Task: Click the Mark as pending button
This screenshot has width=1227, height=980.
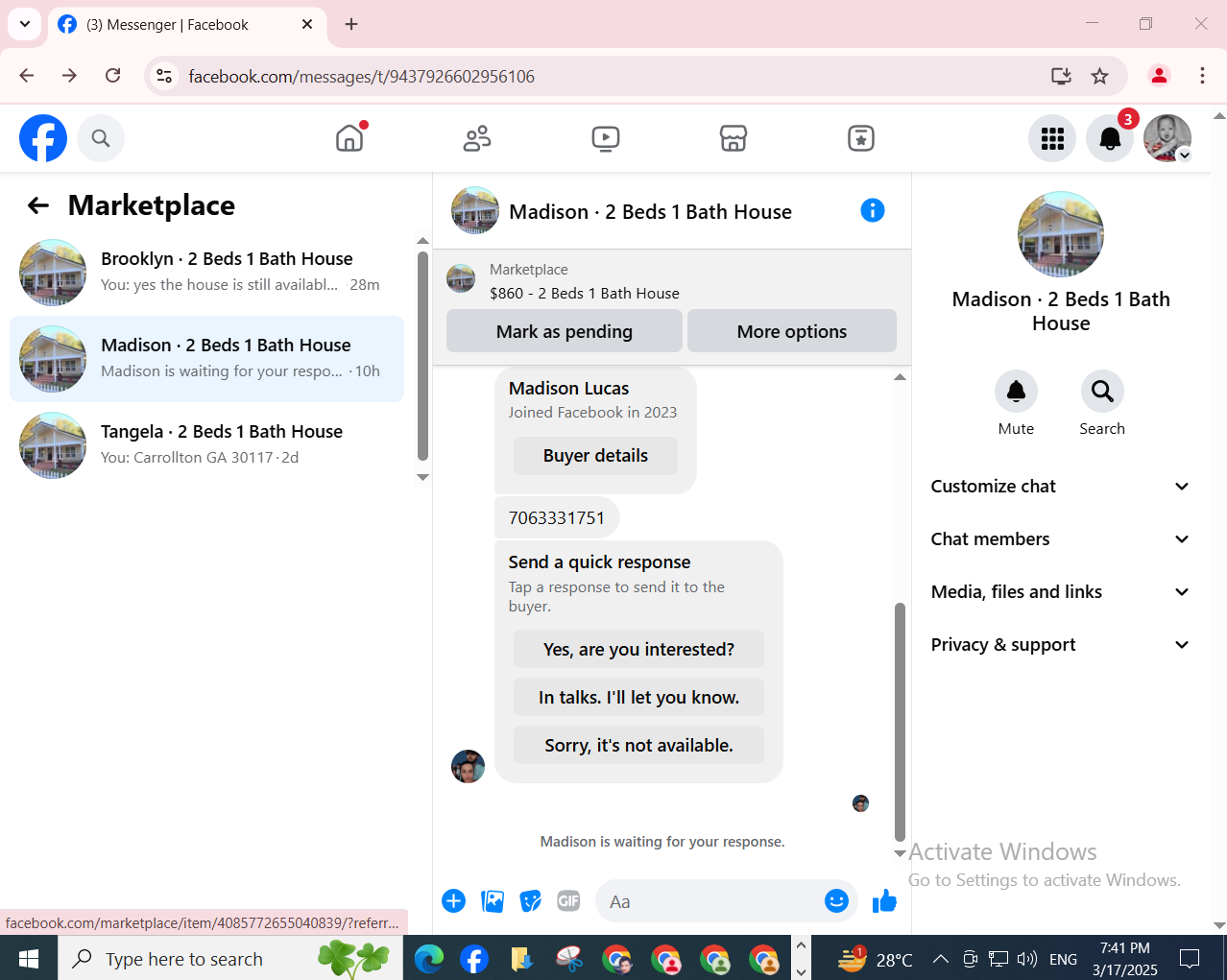Action: tap(565, 331)
